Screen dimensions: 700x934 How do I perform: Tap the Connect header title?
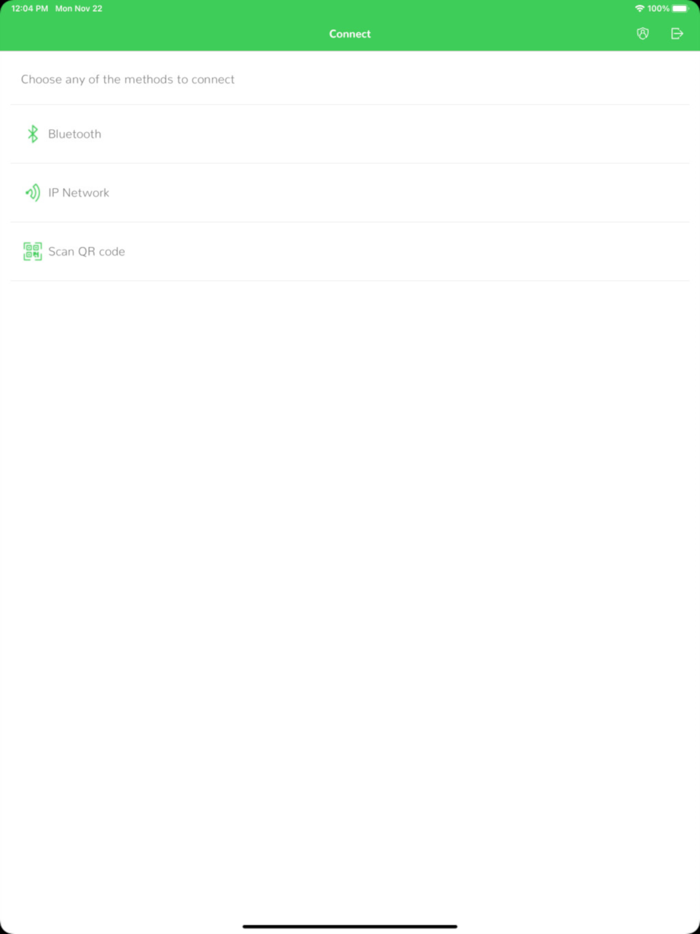pos(350,34)
